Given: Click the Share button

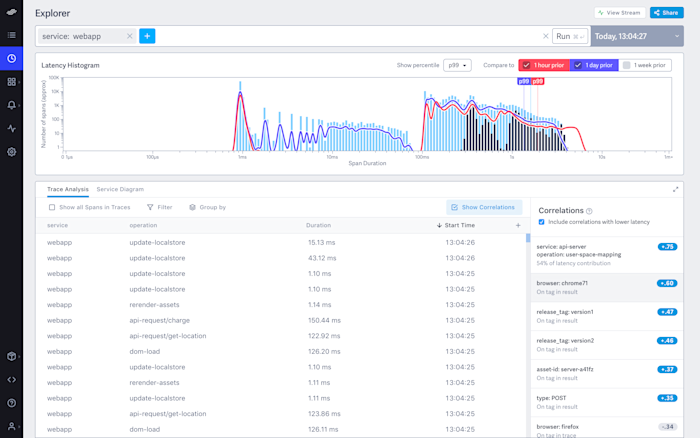Looking at the screenshot, I should pyautogui.click(x=667, y=13).
